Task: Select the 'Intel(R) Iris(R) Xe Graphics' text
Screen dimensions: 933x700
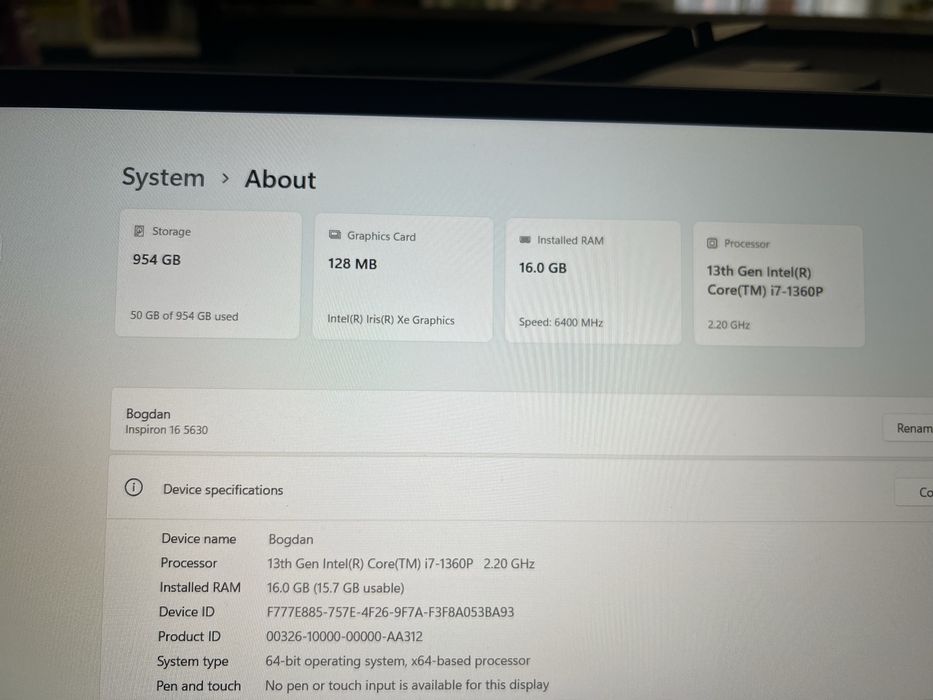Action: click(391, 320)
